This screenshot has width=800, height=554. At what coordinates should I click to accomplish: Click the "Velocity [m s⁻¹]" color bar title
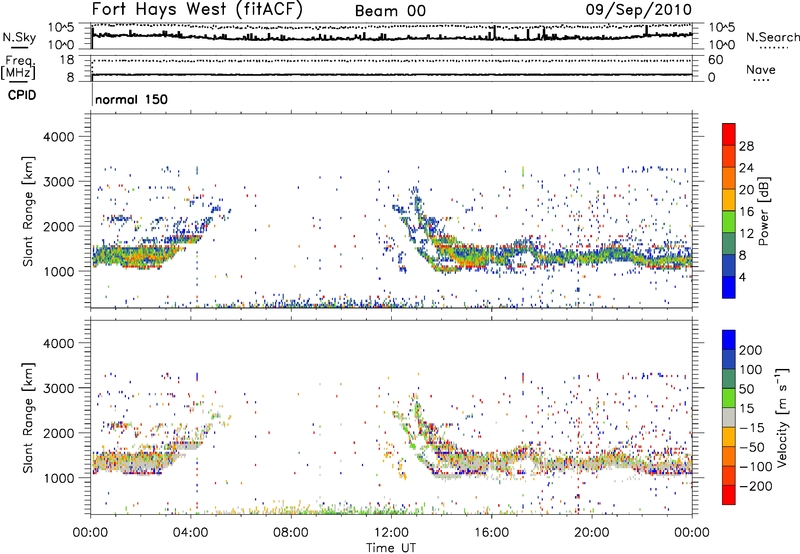(782, 418)
